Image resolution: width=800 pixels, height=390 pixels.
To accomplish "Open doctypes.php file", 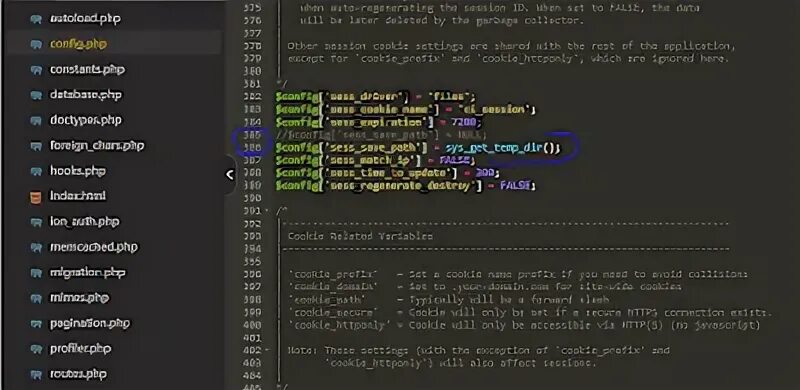I will [x=86, y=120].
